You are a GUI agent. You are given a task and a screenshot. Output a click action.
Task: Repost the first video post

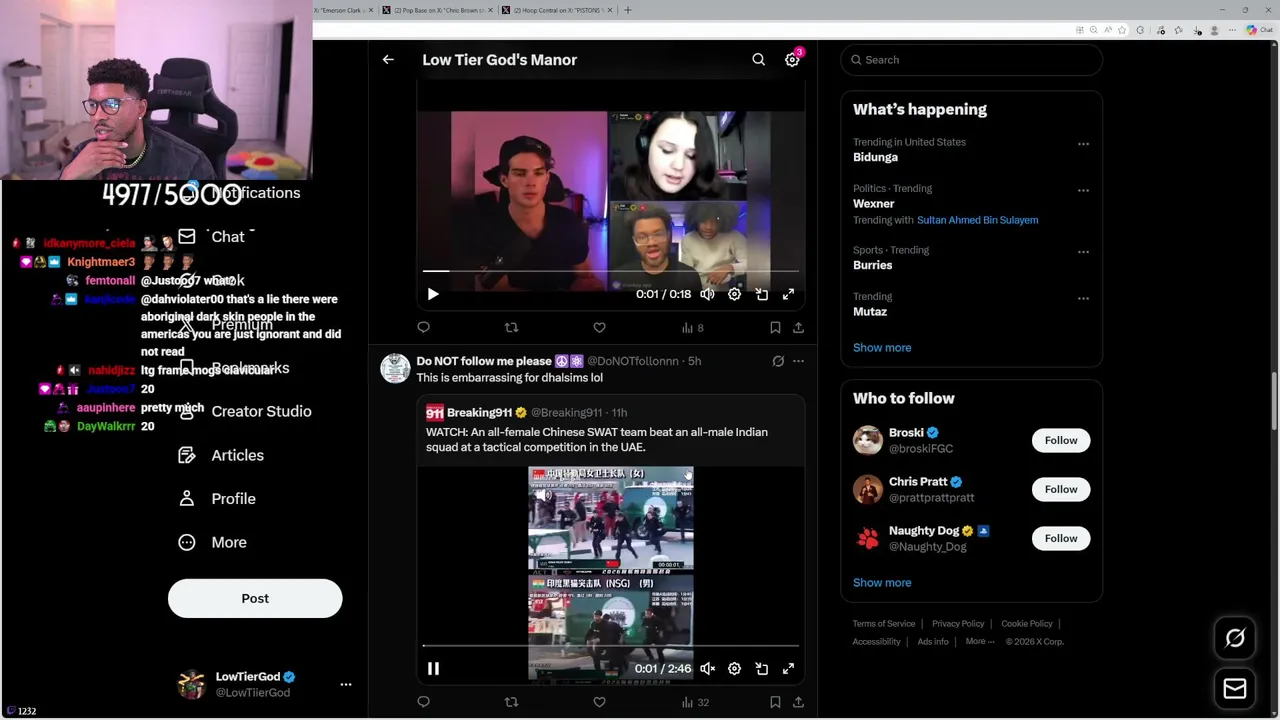(x=511, y=327)
